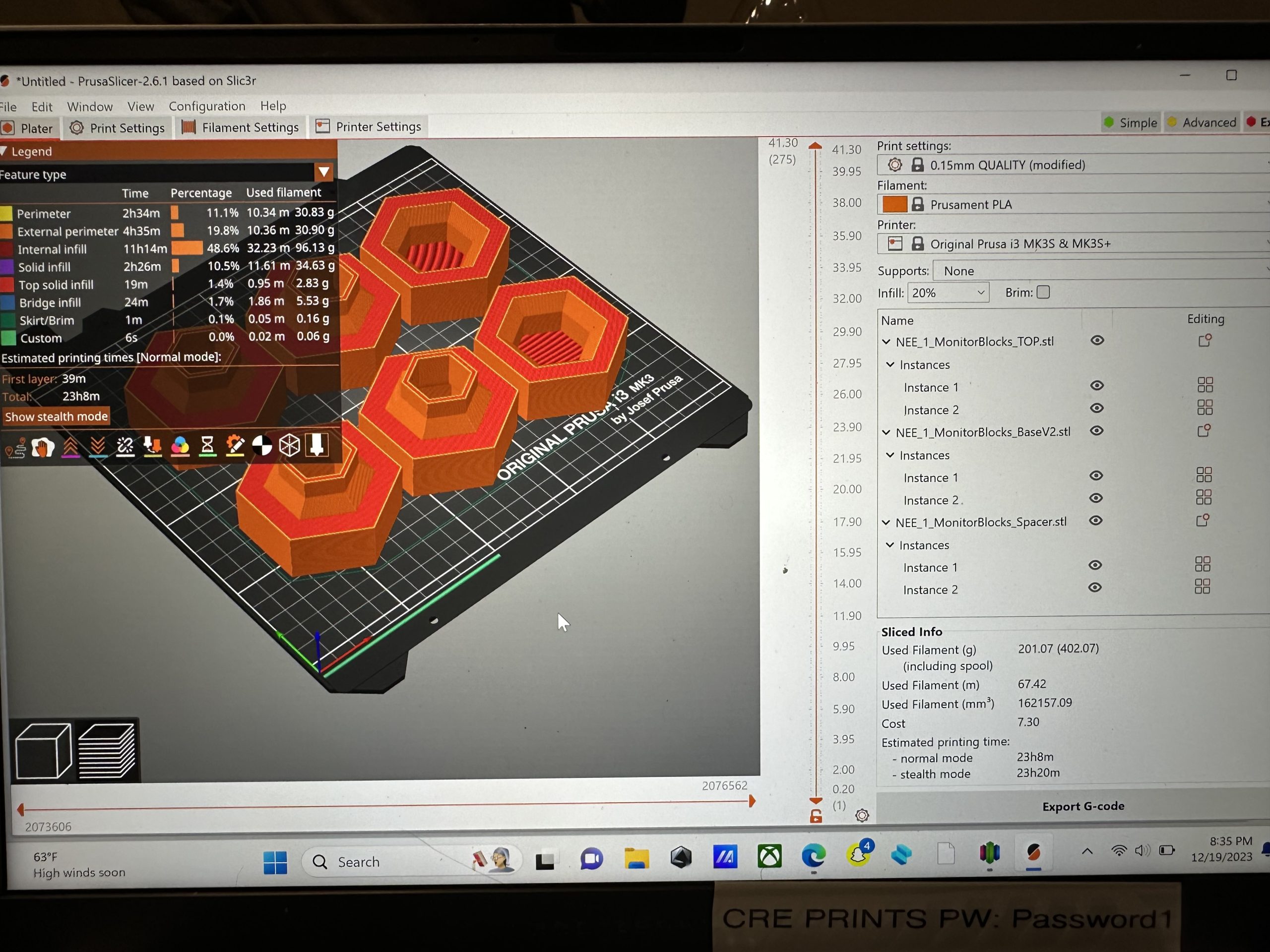Toggle visibility of BaseV2 Instance 2
1270x952 pixels.
(1096, 498)
